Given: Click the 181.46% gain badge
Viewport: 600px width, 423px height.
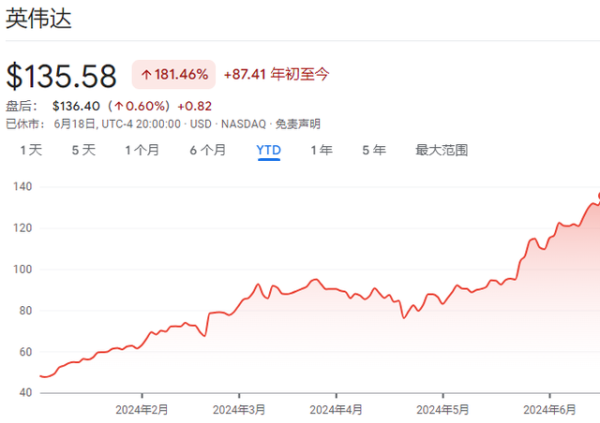Looking at the screenshot, I should point(174,74).
